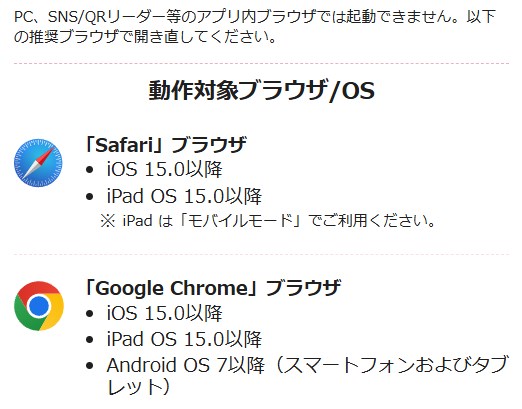The width and height of the screenshot is (522, 409).
Task: Click the 動作対象ブラウザ/OS title
Action: tap(262, 90)
